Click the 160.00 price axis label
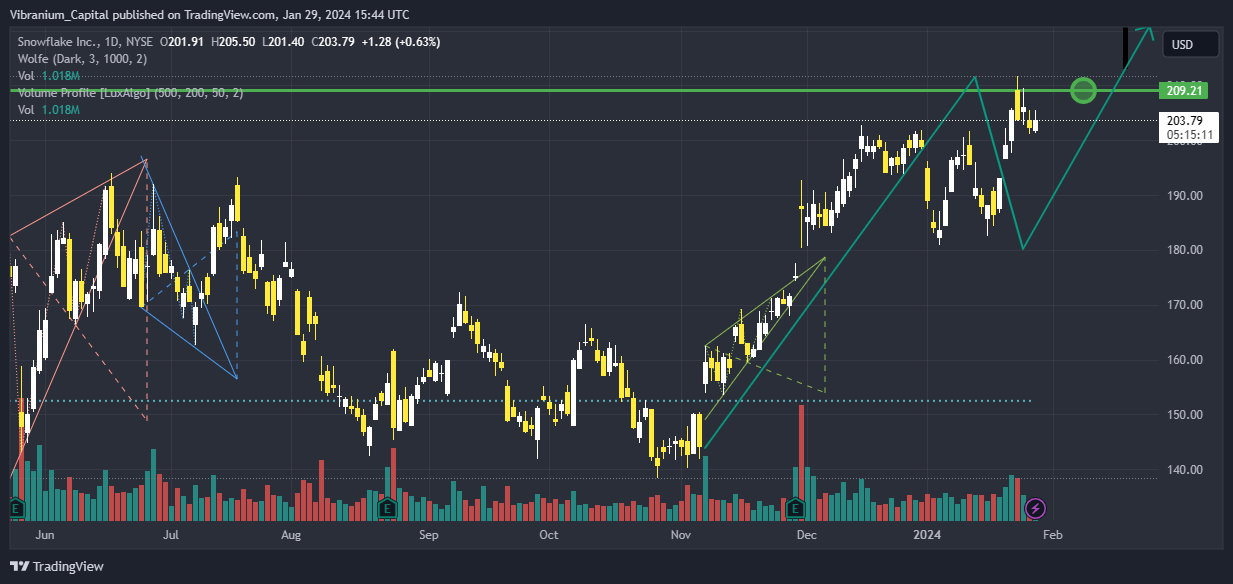 [x=1183, y=360]
